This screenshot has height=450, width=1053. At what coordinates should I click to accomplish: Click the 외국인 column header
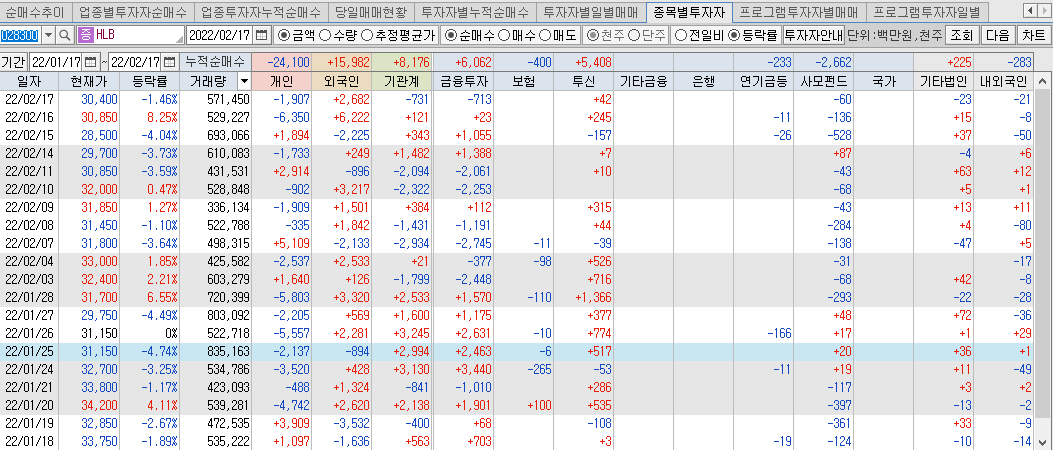pos(342,82)
